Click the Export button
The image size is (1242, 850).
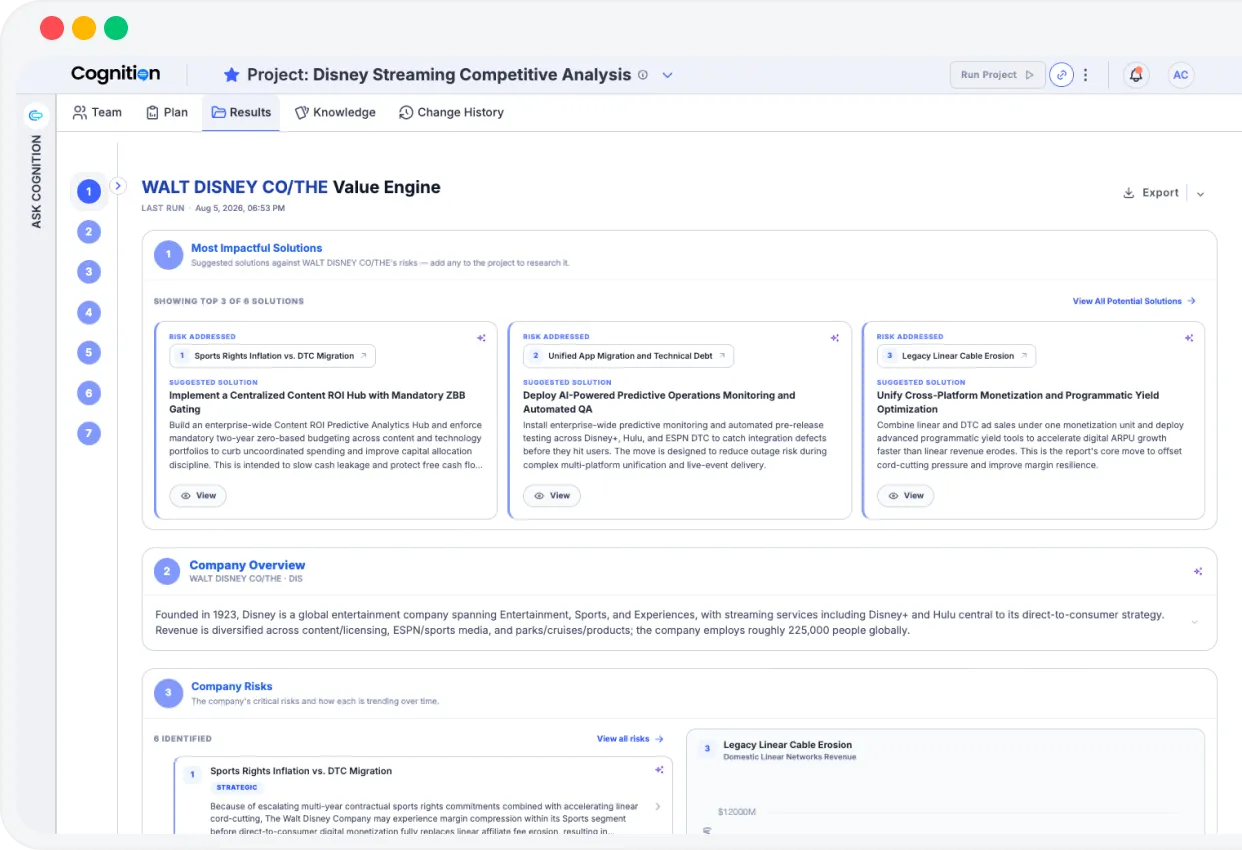click(1151, 193)
